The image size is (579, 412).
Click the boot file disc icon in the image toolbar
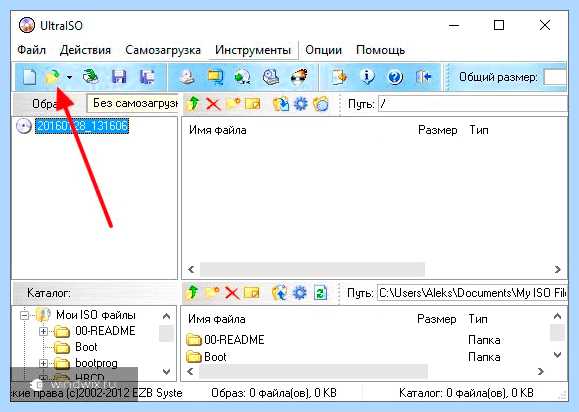point(321,104)
